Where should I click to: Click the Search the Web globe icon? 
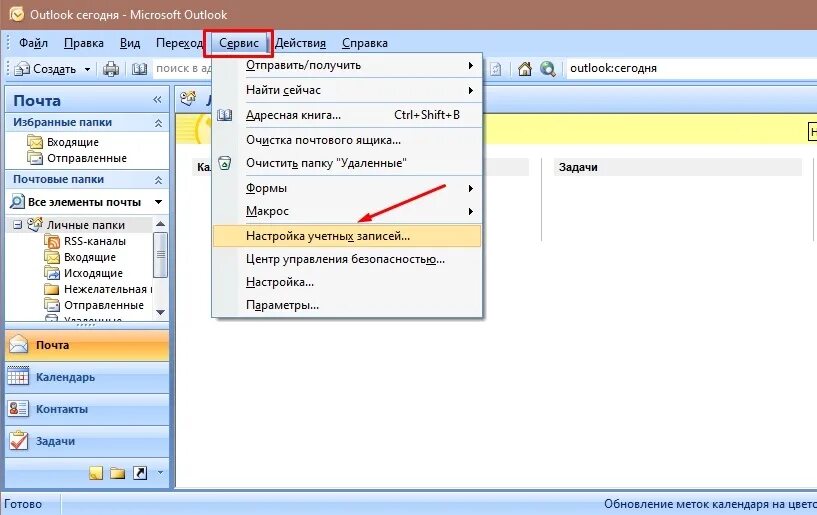pos(547,68)
